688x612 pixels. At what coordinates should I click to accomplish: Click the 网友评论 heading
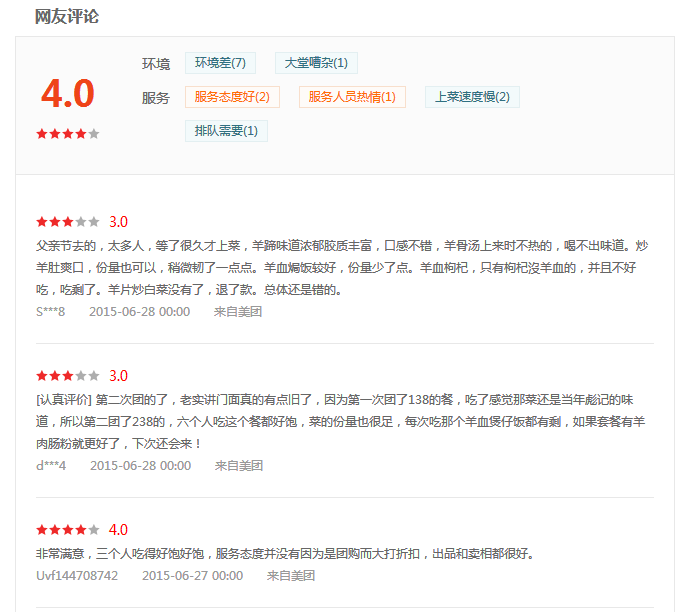click(x=67, y=17)
